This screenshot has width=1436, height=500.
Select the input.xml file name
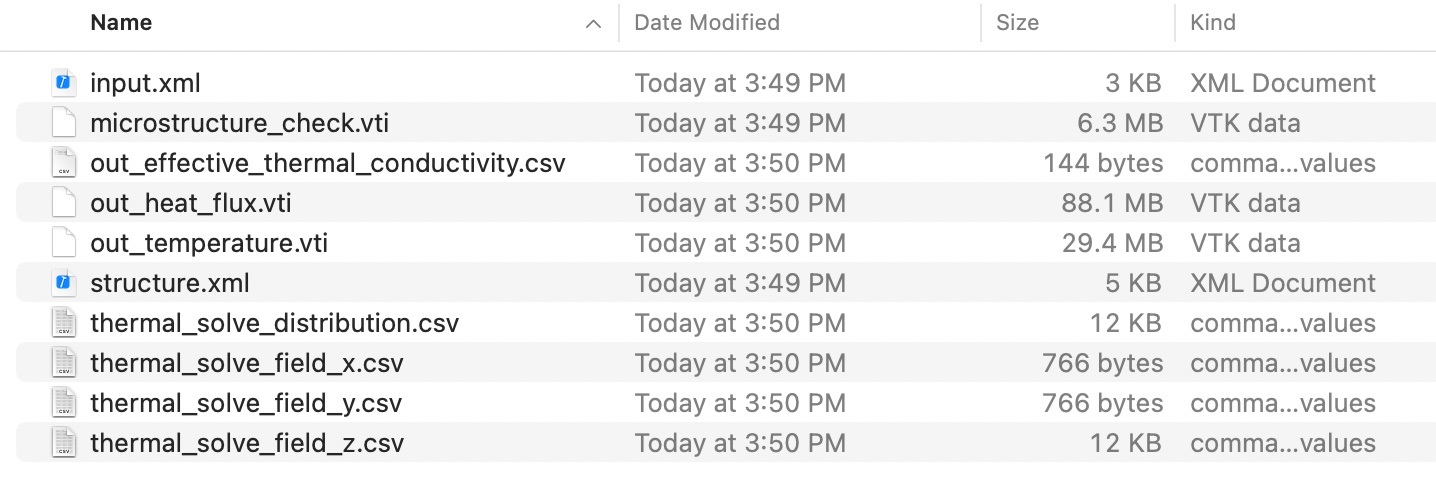[145, 83]
